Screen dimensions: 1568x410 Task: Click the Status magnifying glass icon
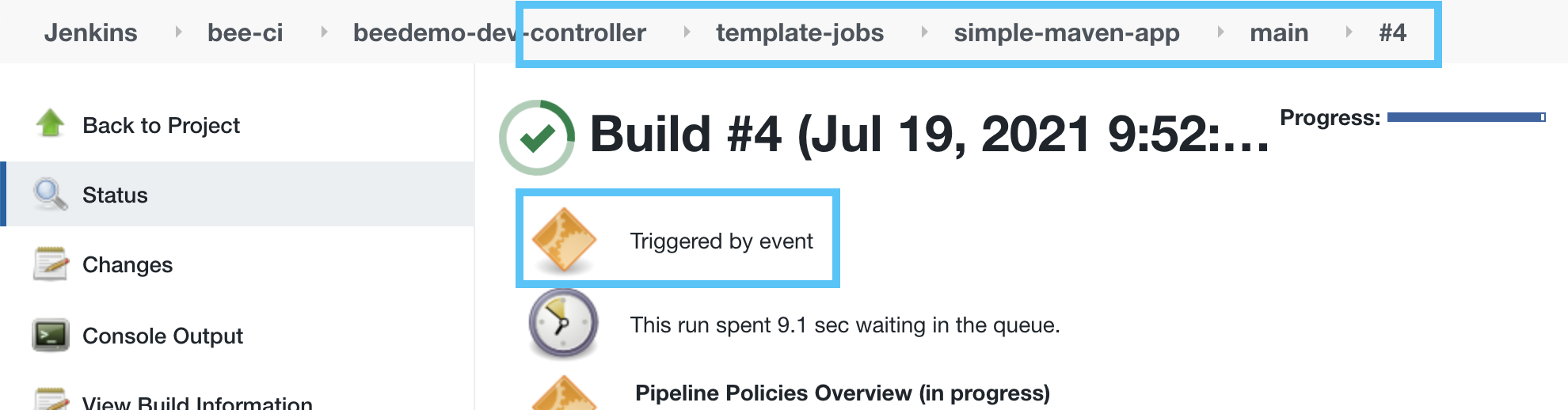point(51,194)
